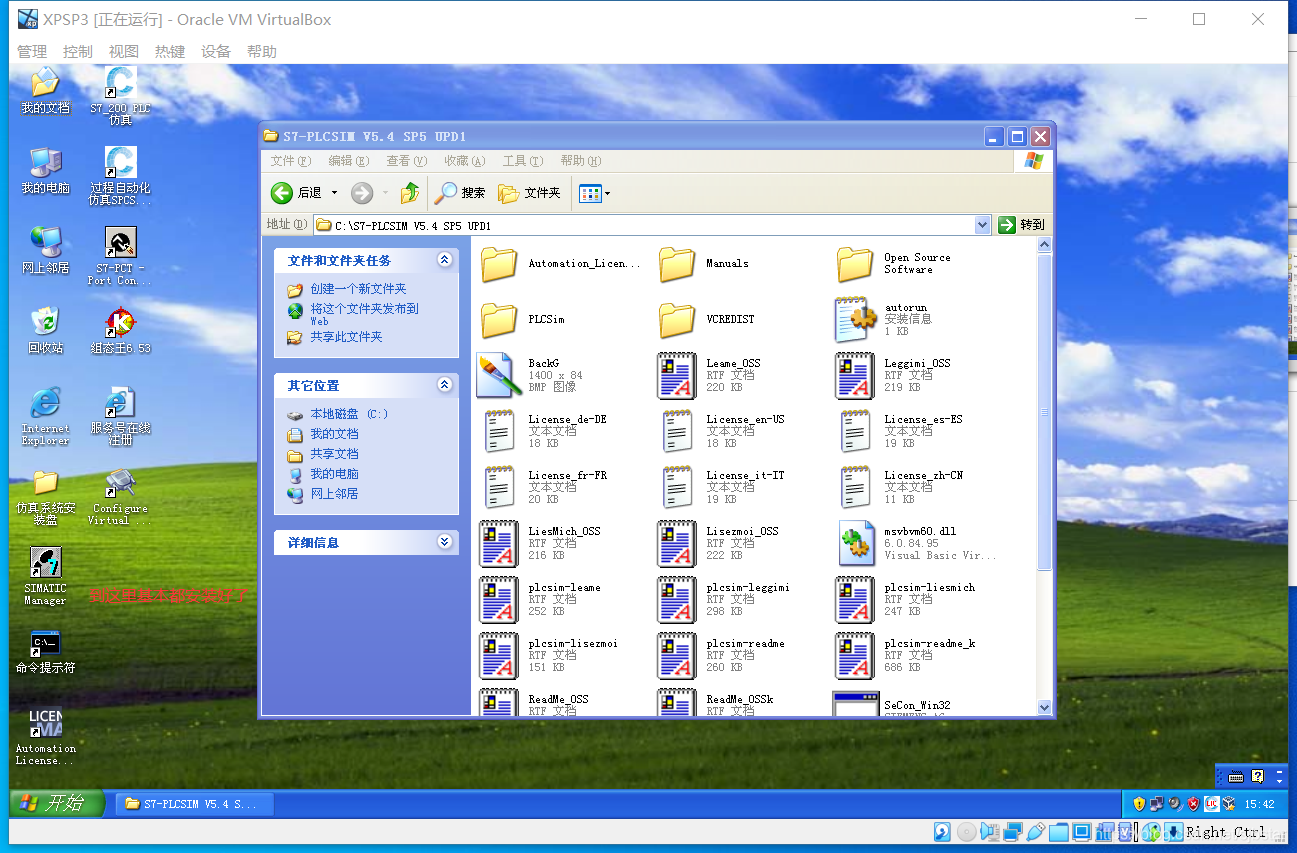Select the Internet Explorer desktop icon
Viewport: 1297px width, 853px height.
(45, 416)
